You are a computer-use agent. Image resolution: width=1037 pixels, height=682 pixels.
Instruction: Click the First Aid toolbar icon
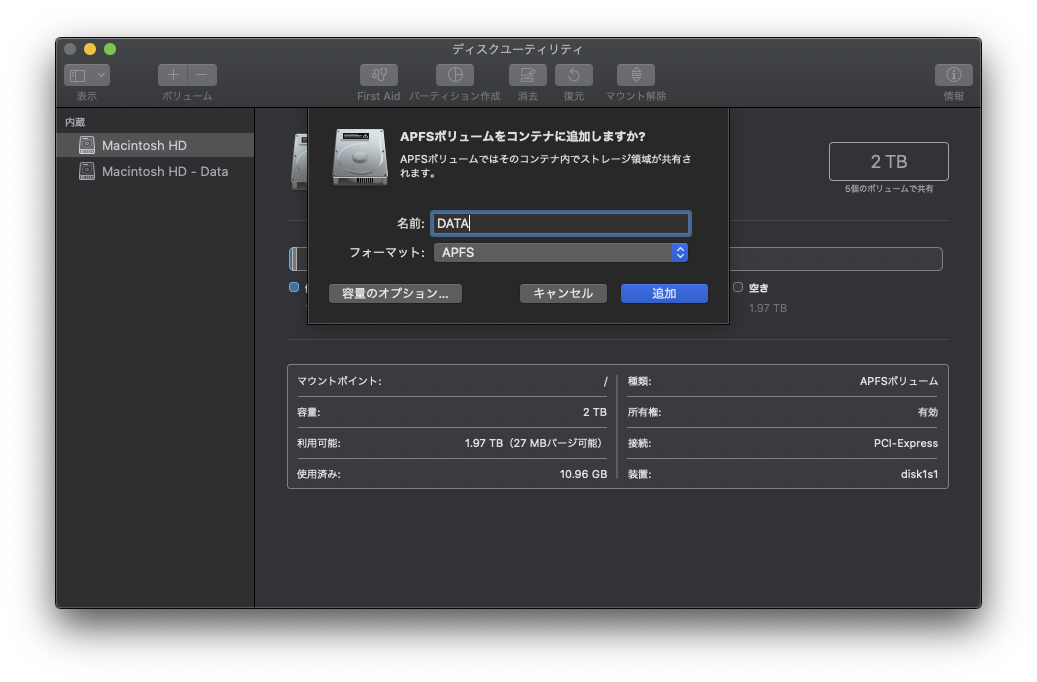[x=379, y=75]
